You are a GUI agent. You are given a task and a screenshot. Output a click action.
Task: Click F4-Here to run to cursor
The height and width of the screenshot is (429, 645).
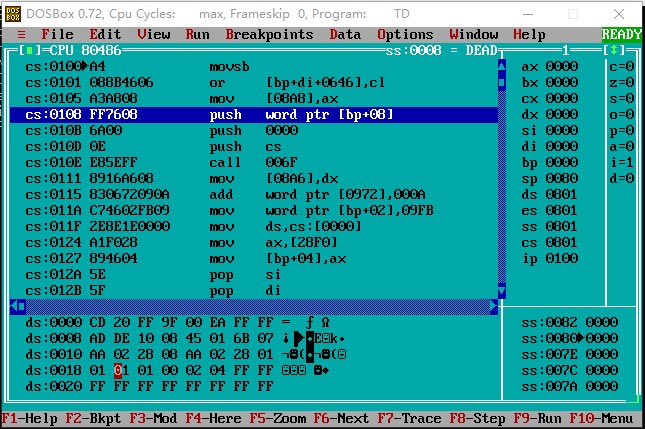[213, 419]
